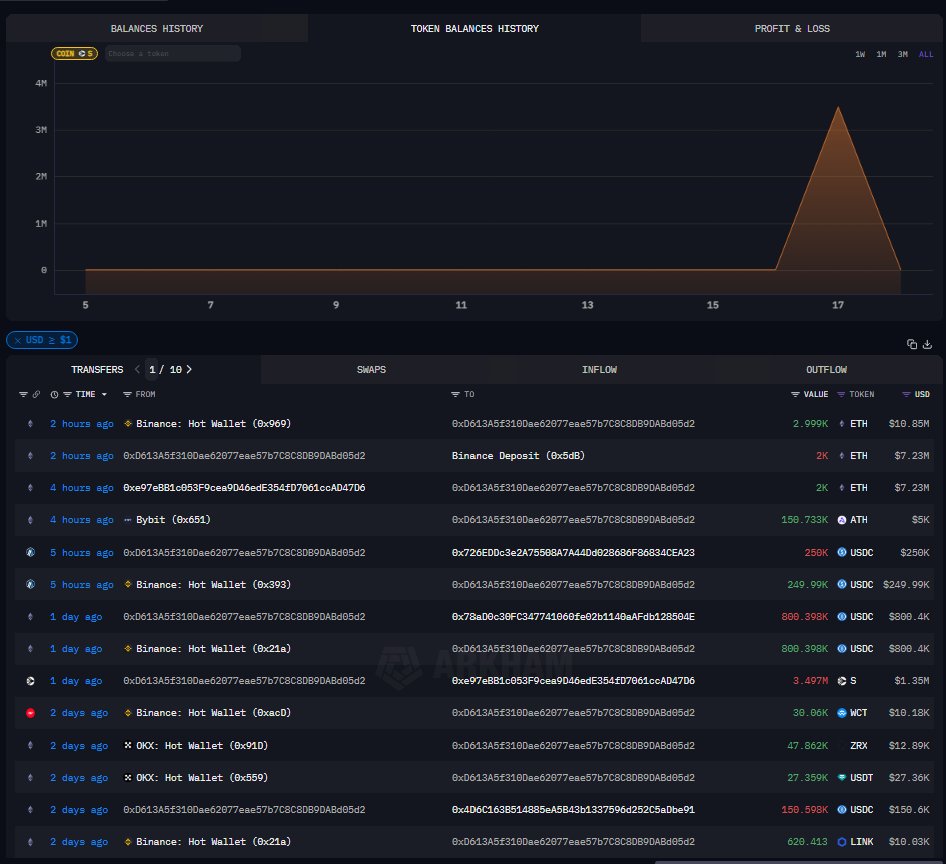Click the ZRX token label
This screenshot has height=864, width=946.
859,745
